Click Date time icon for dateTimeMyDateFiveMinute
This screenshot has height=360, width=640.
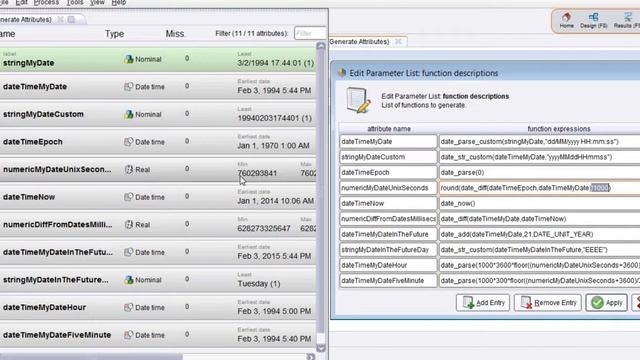coord(129,335)
